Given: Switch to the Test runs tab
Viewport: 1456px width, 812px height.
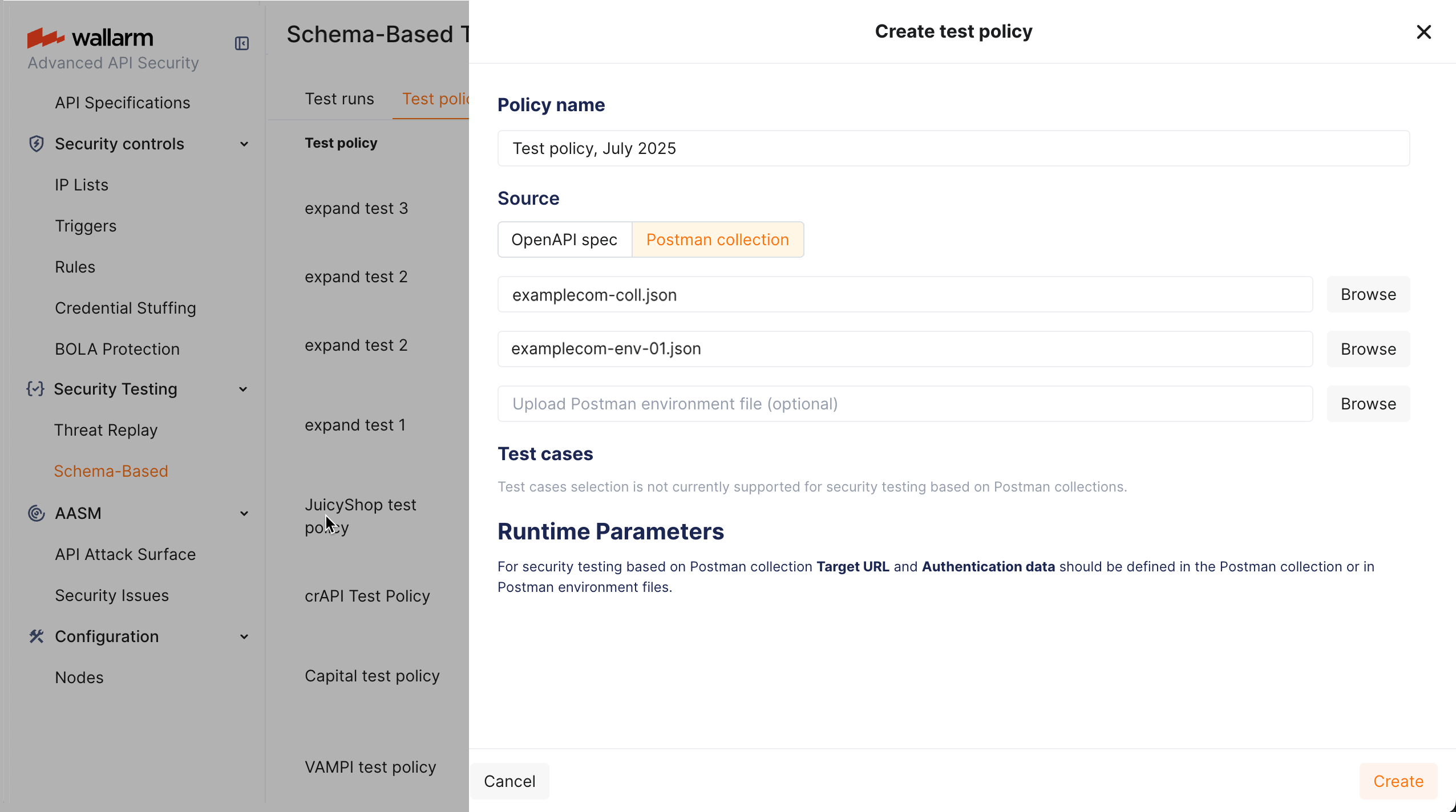Looking at the screenshot, I should click(339, 98).
